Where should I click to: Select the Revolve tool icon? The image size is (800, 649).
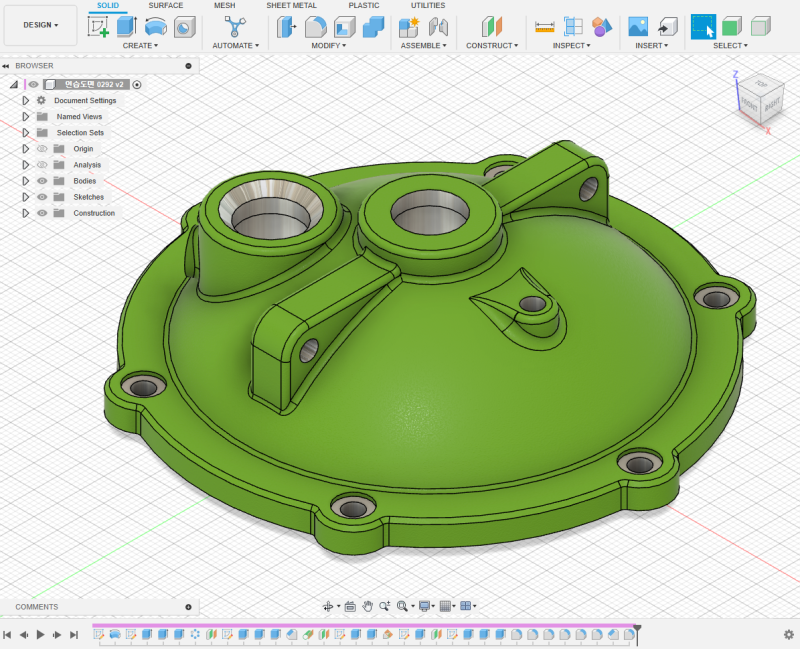point(156,27)
